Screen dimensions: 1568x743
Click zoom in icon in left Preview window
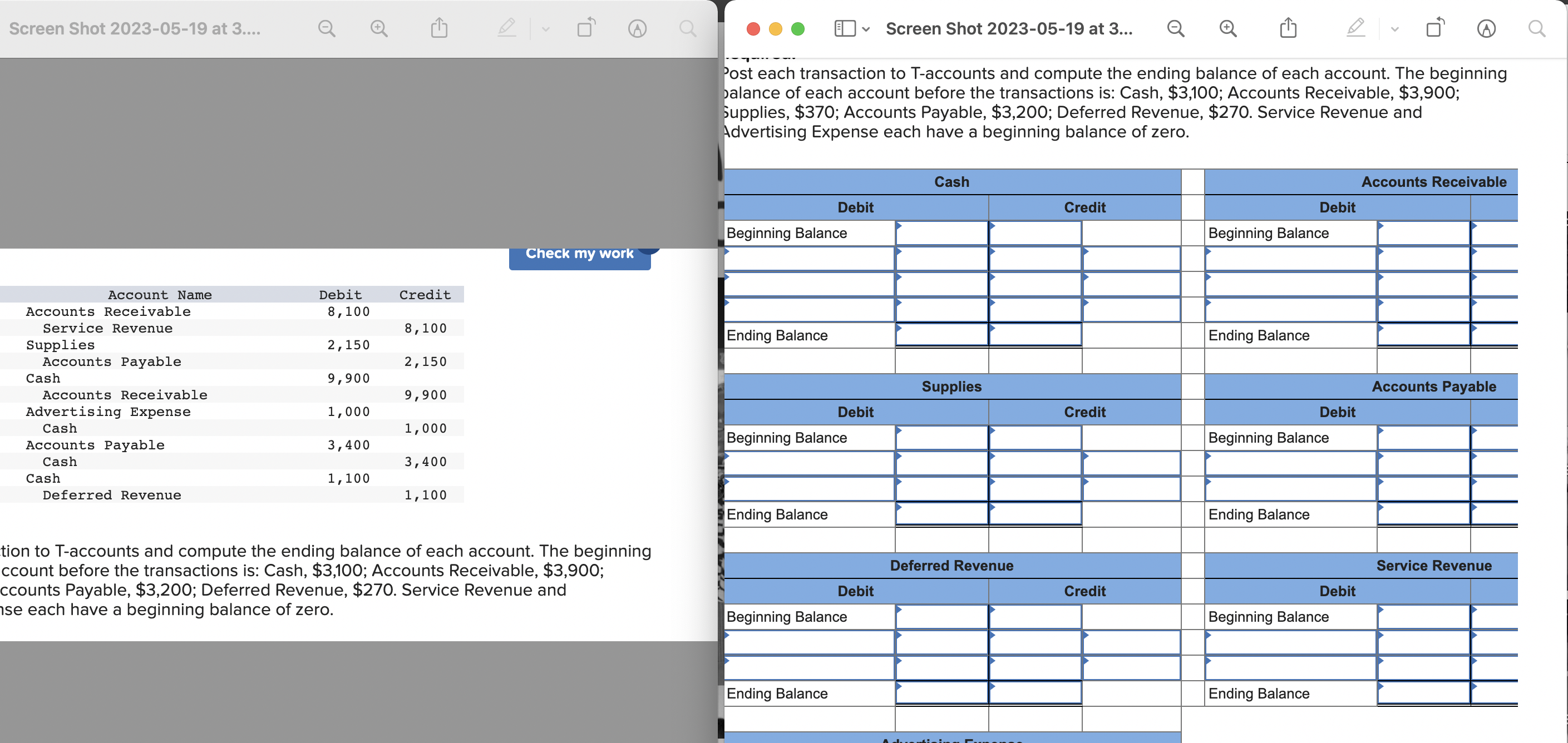(378, 28)
